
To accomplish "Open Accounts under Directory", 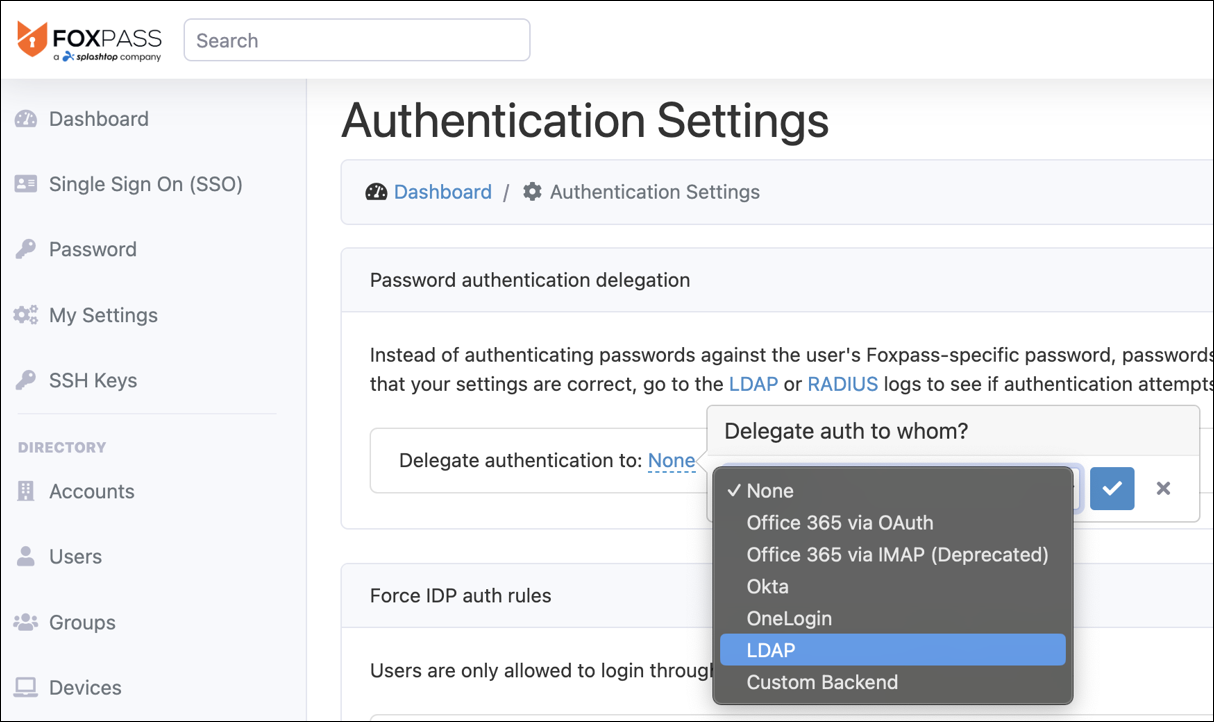I will (x=92, y=491).
